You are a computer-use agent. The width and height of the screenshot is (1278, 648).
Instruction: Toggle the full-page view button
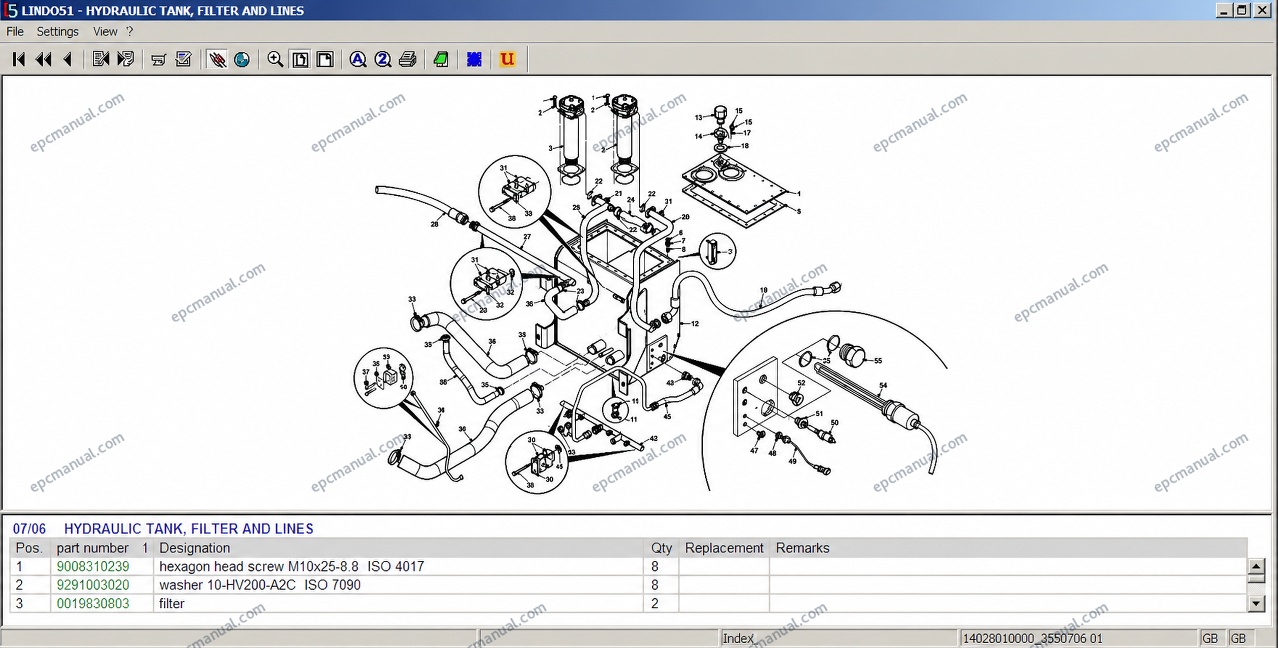point(300,59)
